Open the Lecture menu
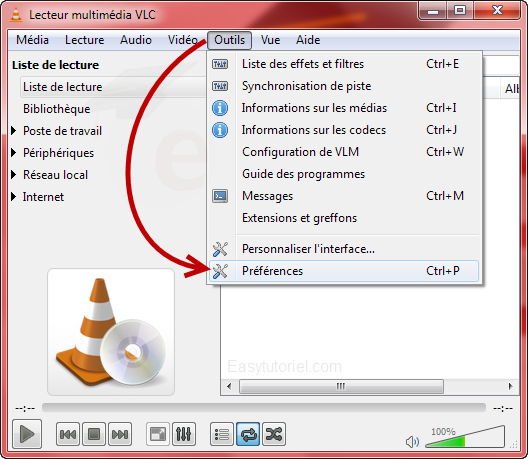This screenshot has width=528, height=459. tap(85, 40)
